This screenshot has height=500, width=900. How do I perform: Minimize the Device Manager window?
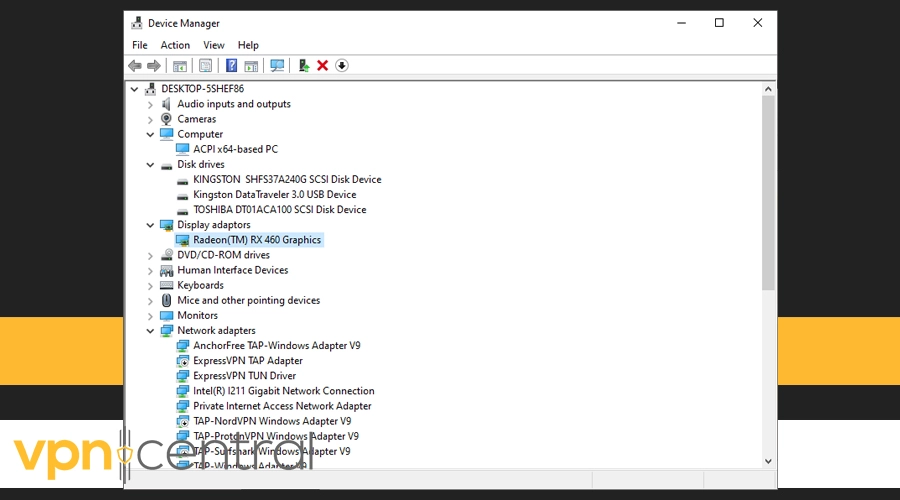pos(681,23)
